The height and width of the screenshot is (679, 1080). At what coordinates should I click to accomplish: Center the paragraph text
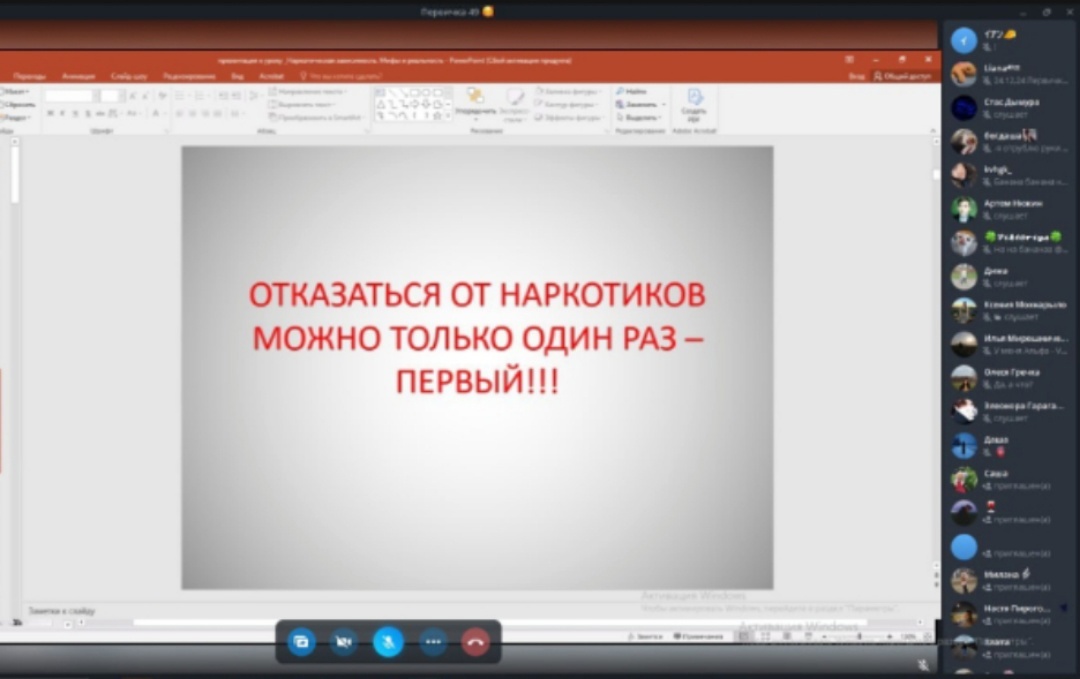(x=192, y=113)
